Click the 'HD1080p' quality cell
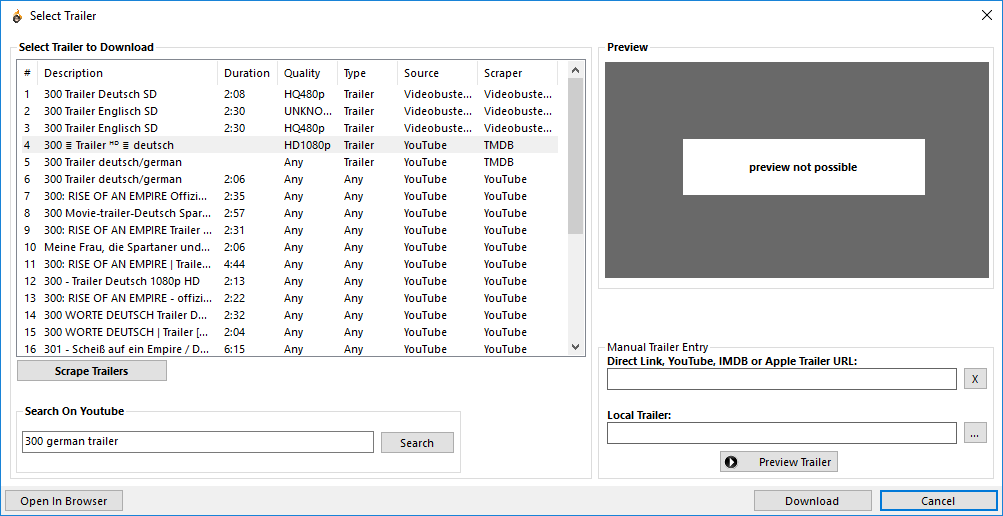 tap(308, 145)
